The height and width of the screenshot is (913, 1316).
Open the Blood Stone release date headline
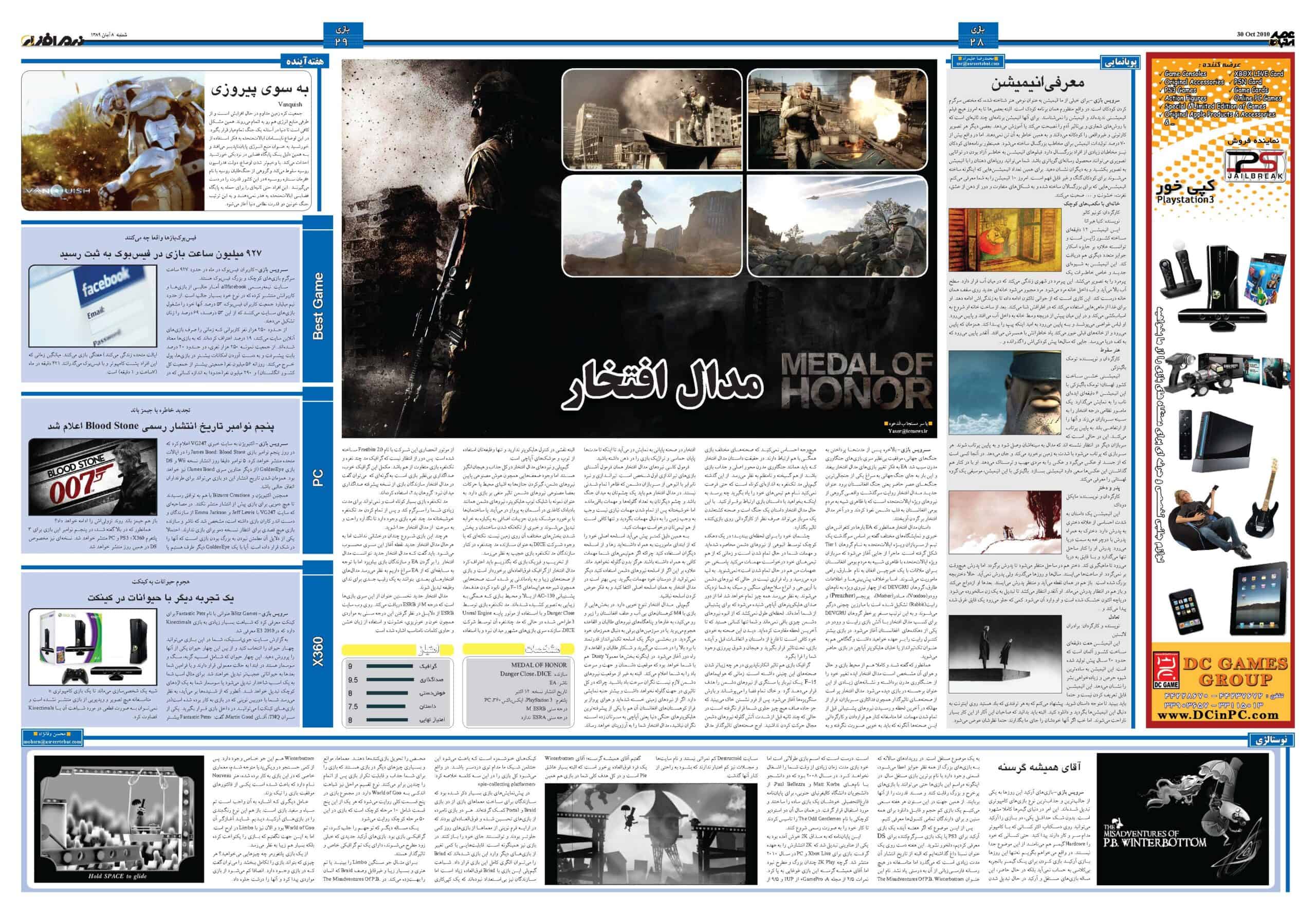[x=161, y=425]
